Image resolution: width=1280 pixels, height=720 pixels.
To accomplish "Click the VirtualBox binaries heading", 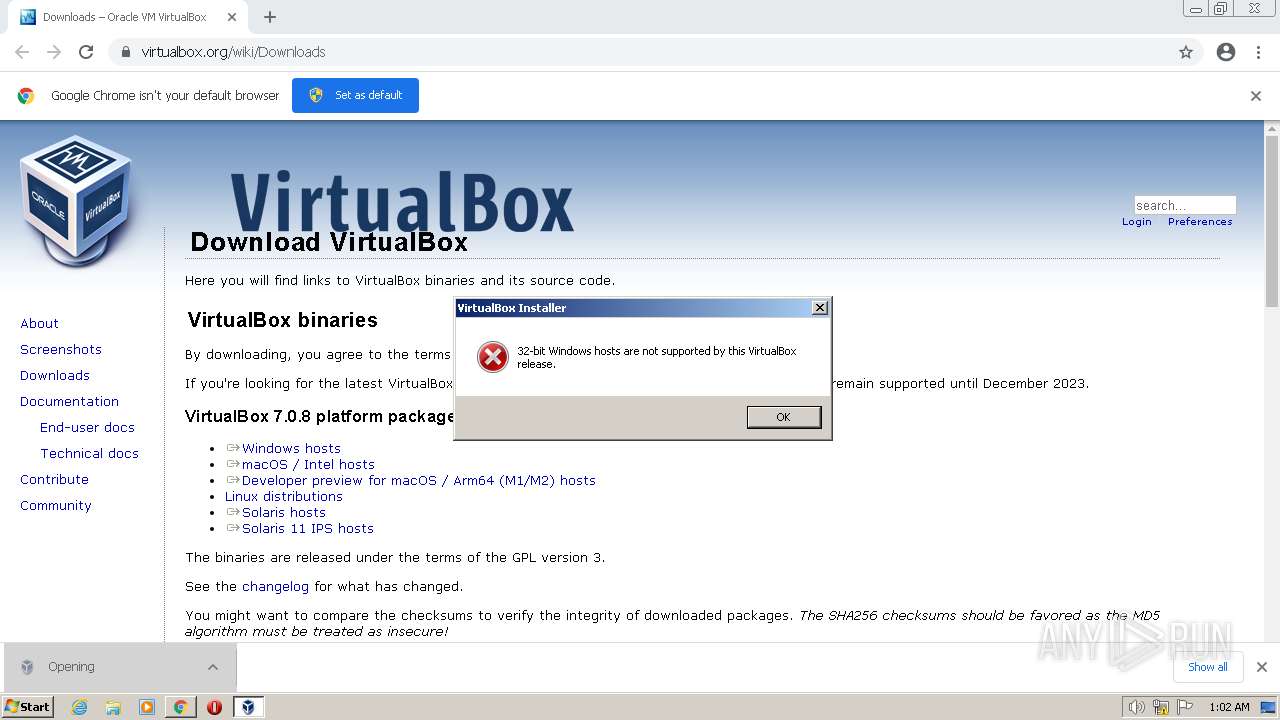I will [x=282, y=320].
